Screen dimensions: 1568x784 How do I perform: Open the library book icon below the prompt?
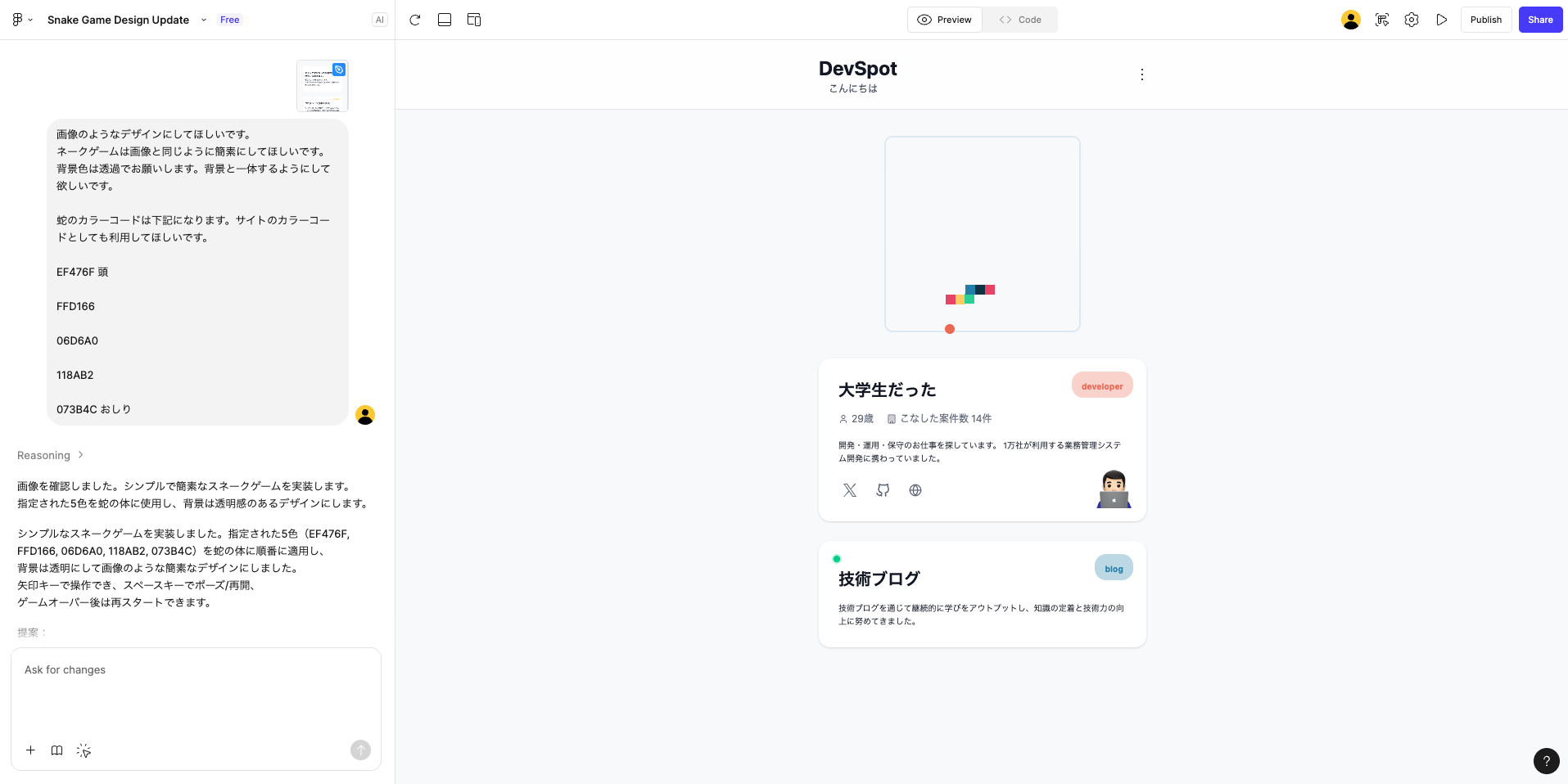(57, 750)
